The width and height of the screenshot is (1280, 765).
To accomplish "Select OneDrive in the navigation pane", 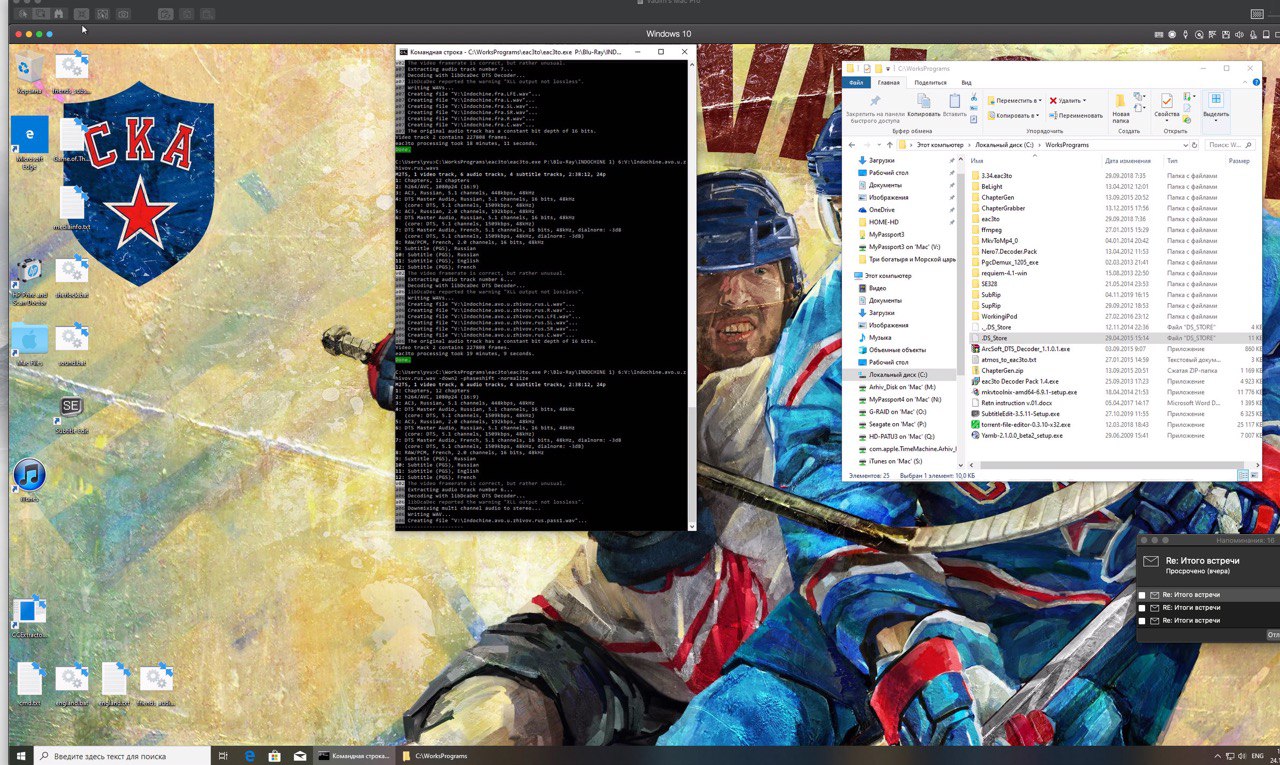I will 882,209.
